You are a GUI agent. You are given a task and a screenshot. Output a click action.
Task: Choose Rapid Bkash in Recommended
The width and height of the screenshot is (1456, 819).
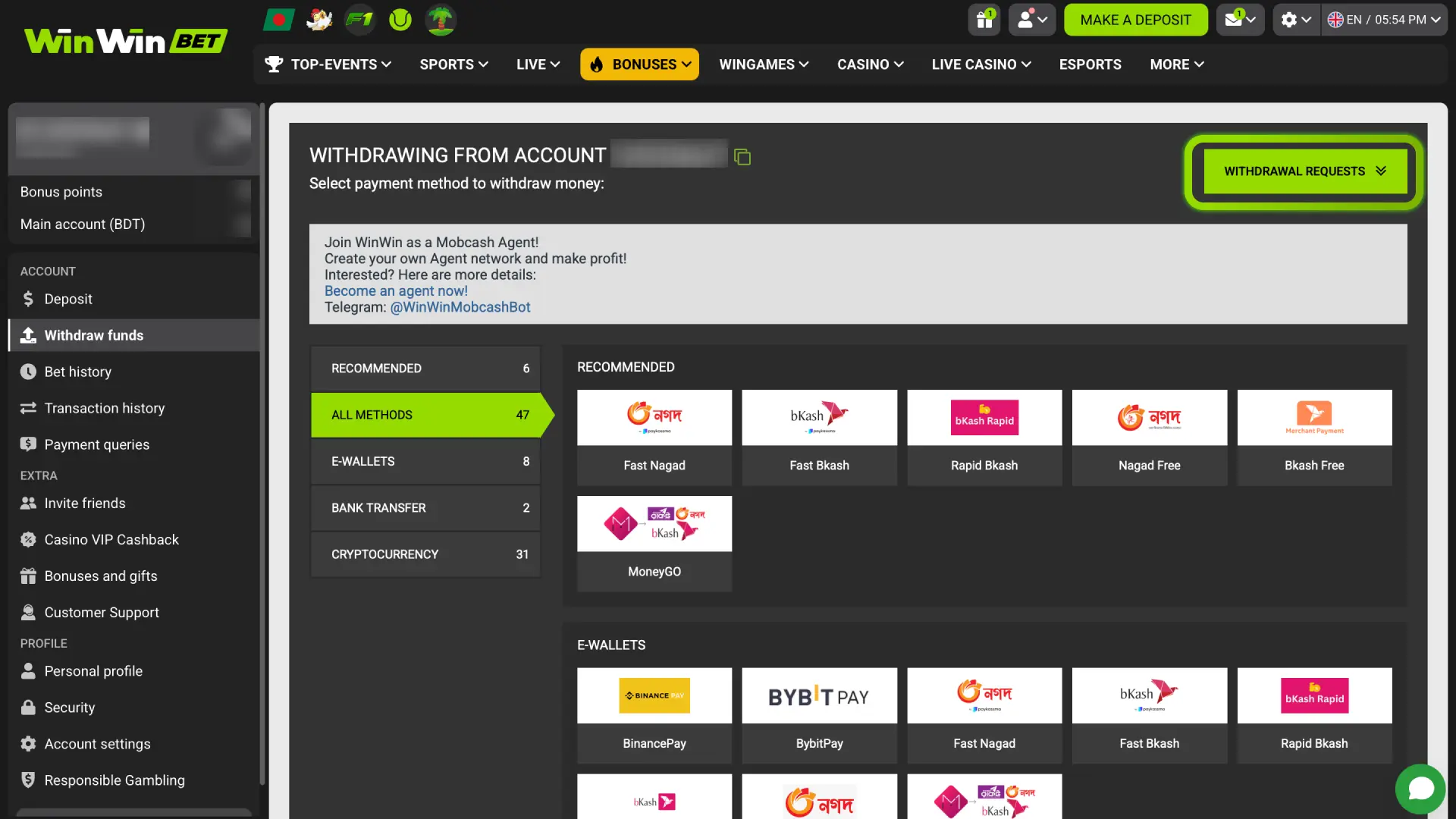point(984,438)
